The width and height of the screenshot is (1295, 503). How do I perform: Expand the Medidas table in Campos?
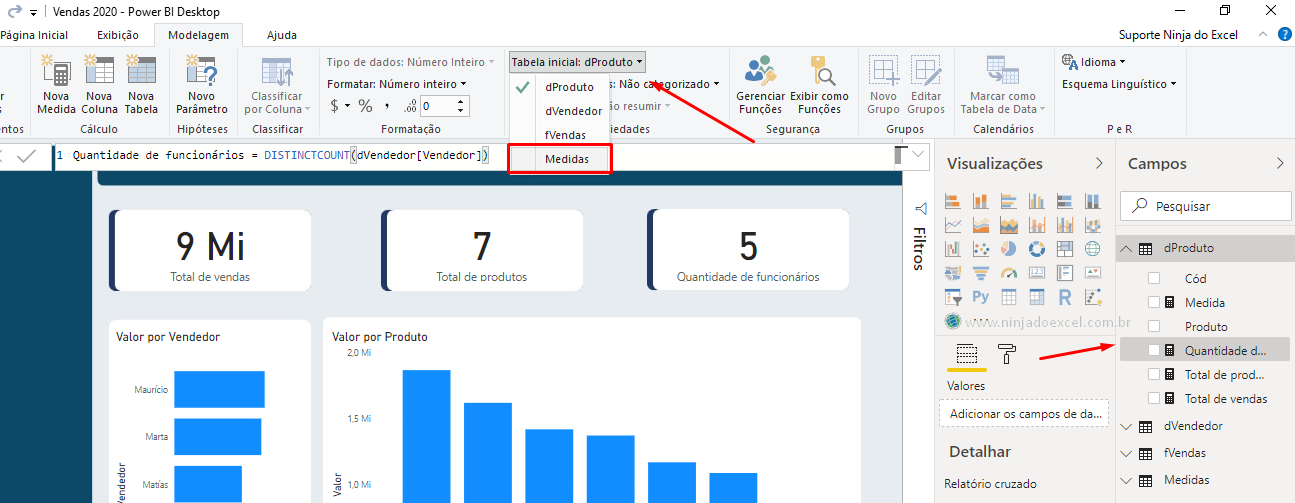(1127, 480)
